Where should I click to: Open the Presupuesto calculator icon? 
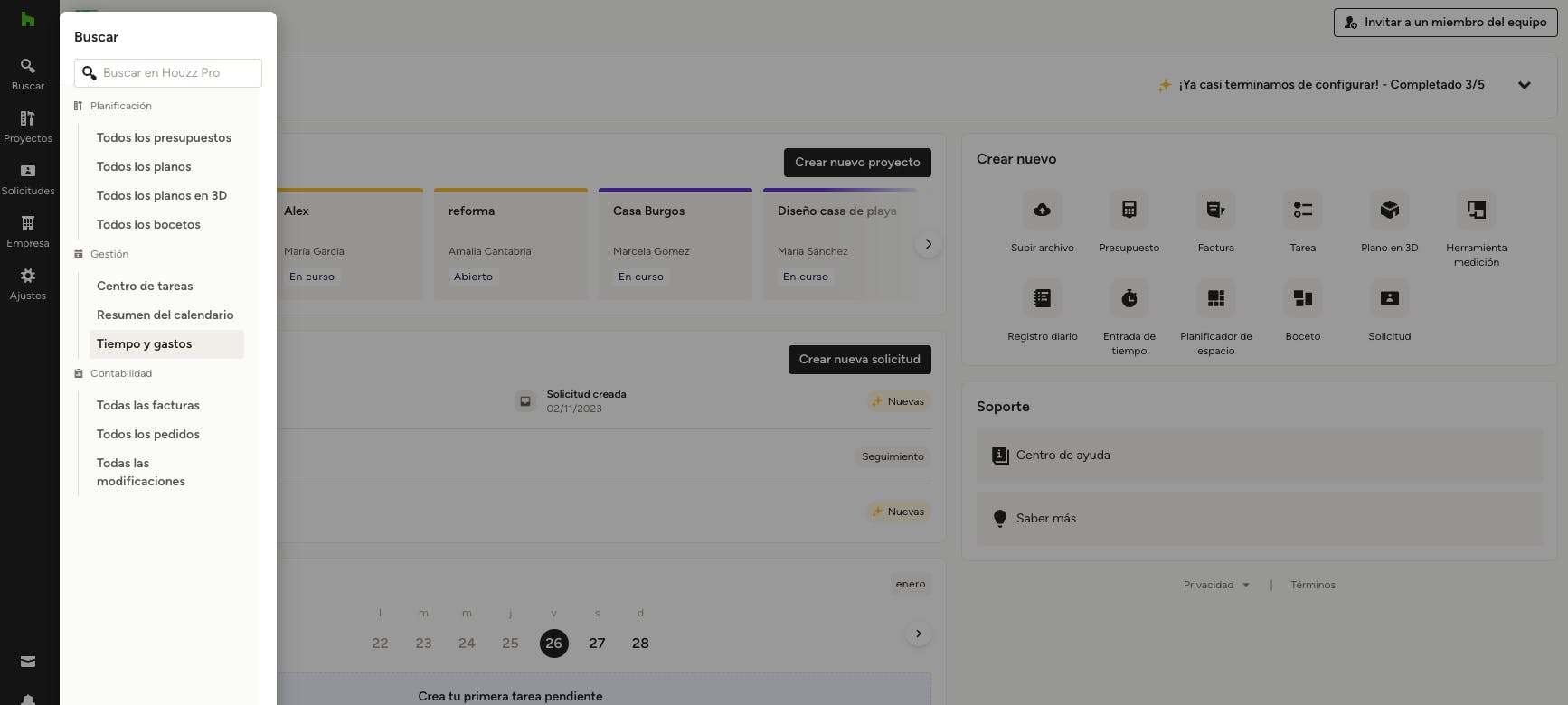point(1129,211)
